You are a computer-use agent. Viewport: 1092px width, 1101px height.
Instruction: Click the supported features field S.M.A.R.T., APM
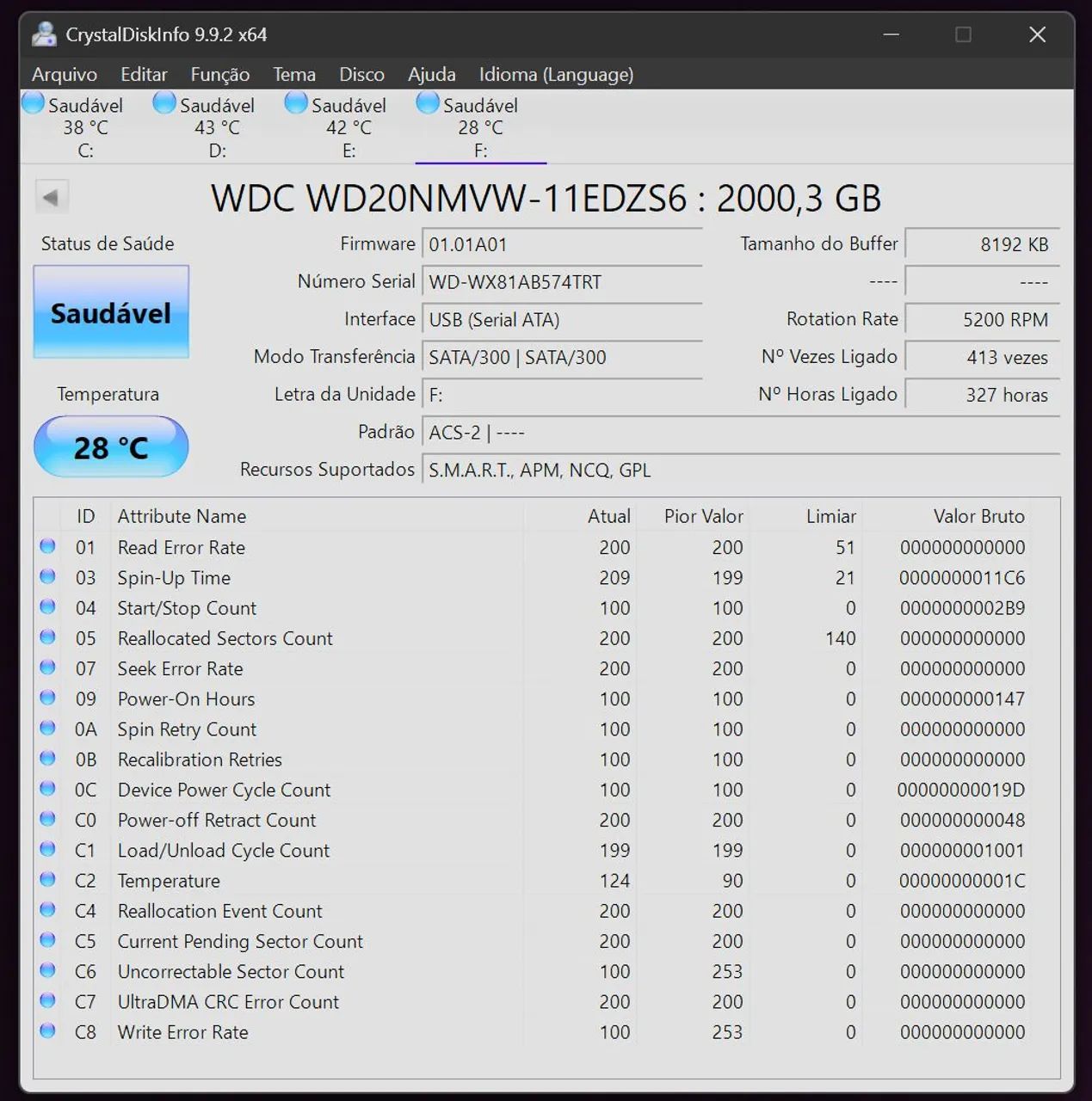click(x=741, y=471)
